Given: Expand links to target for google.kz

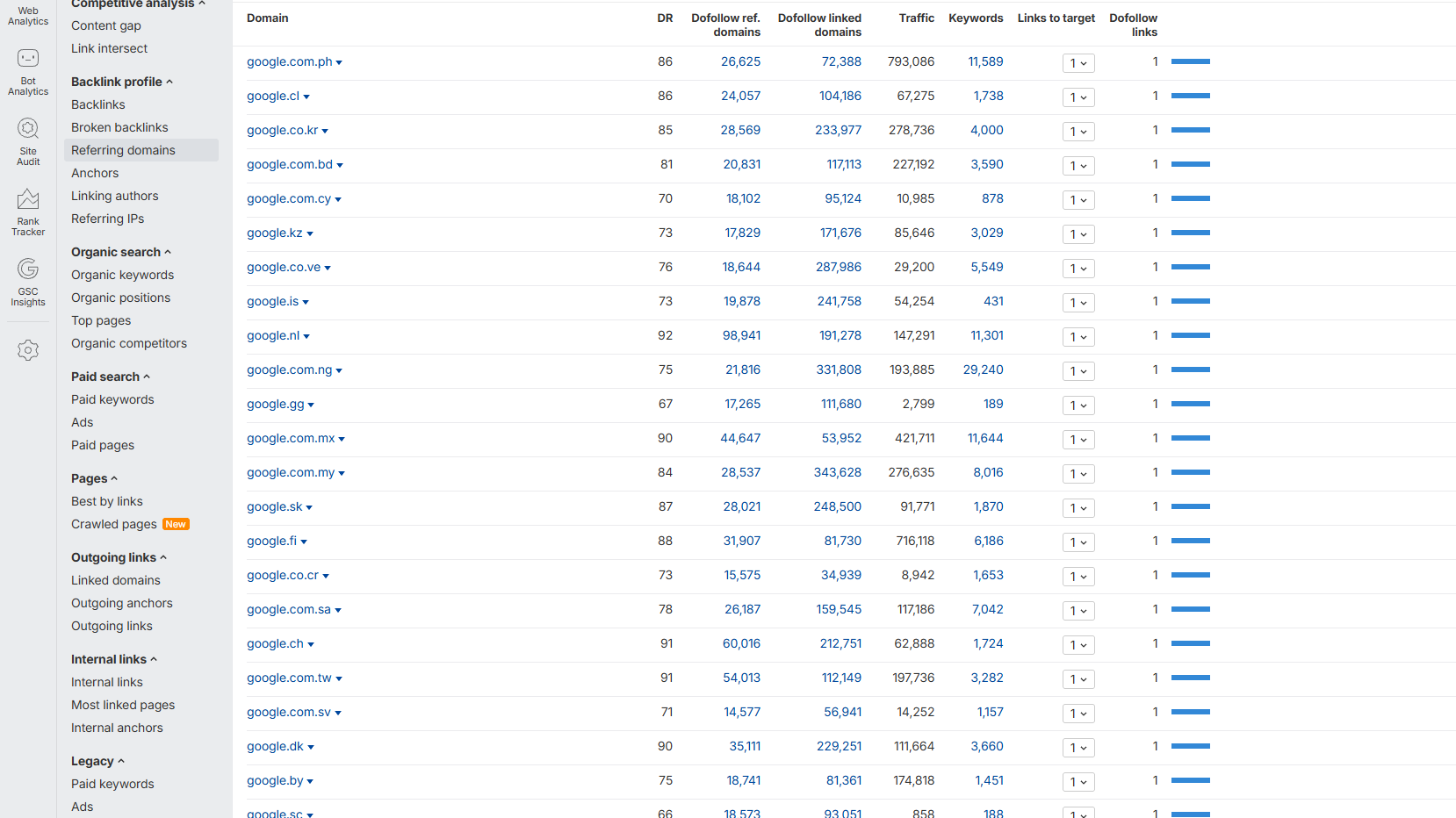Looking at the screenshot, I should (1078, 234).
